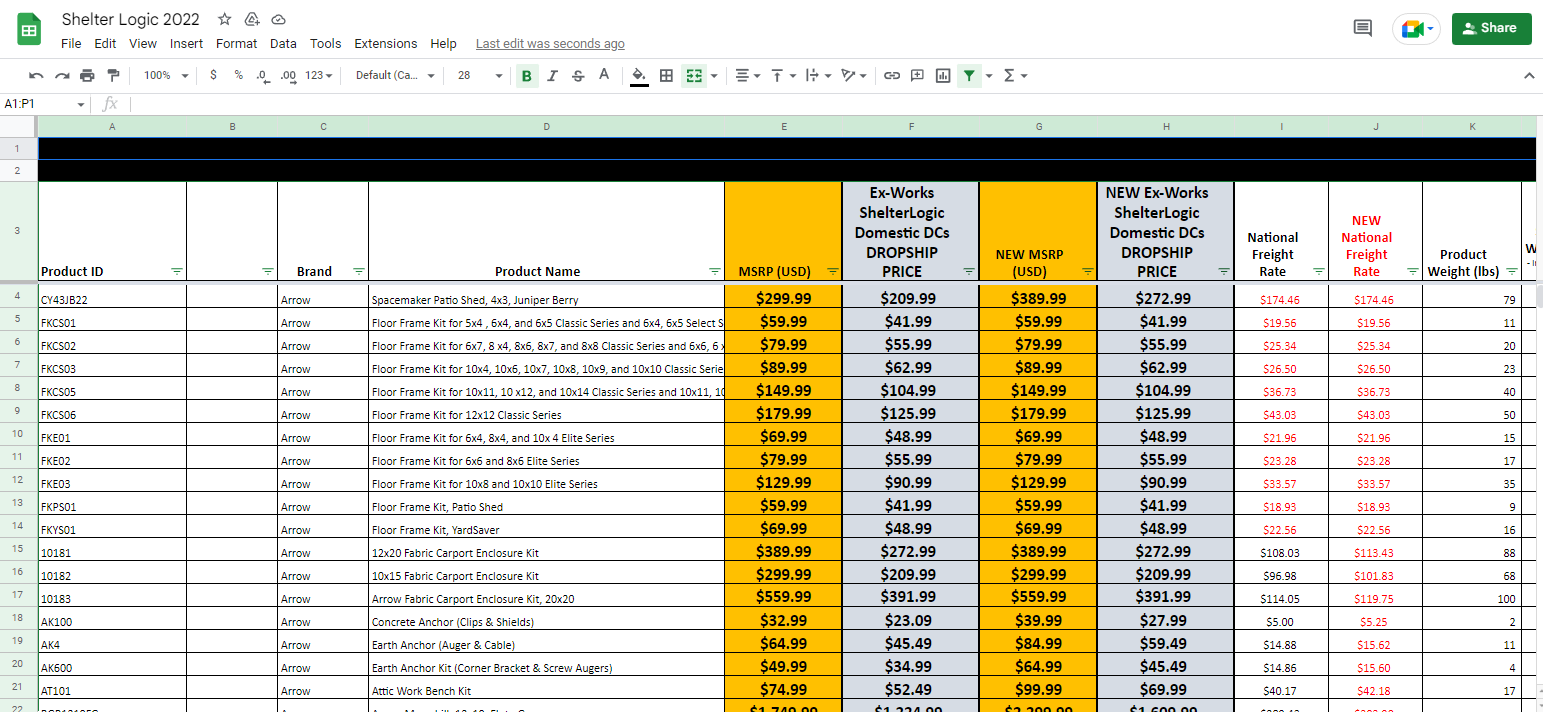Image resolution: width=1543 pixels, height=712 pixels.
Task: Click the cloud document status icon
Action: coord(278,19)
